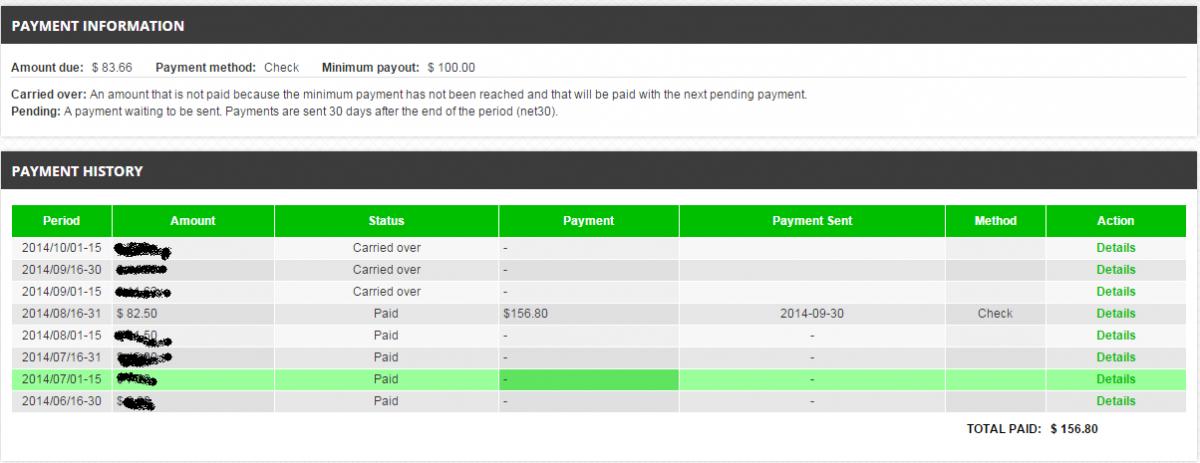Open Details for period 2014/09/01-15

tap(1115, 291)
